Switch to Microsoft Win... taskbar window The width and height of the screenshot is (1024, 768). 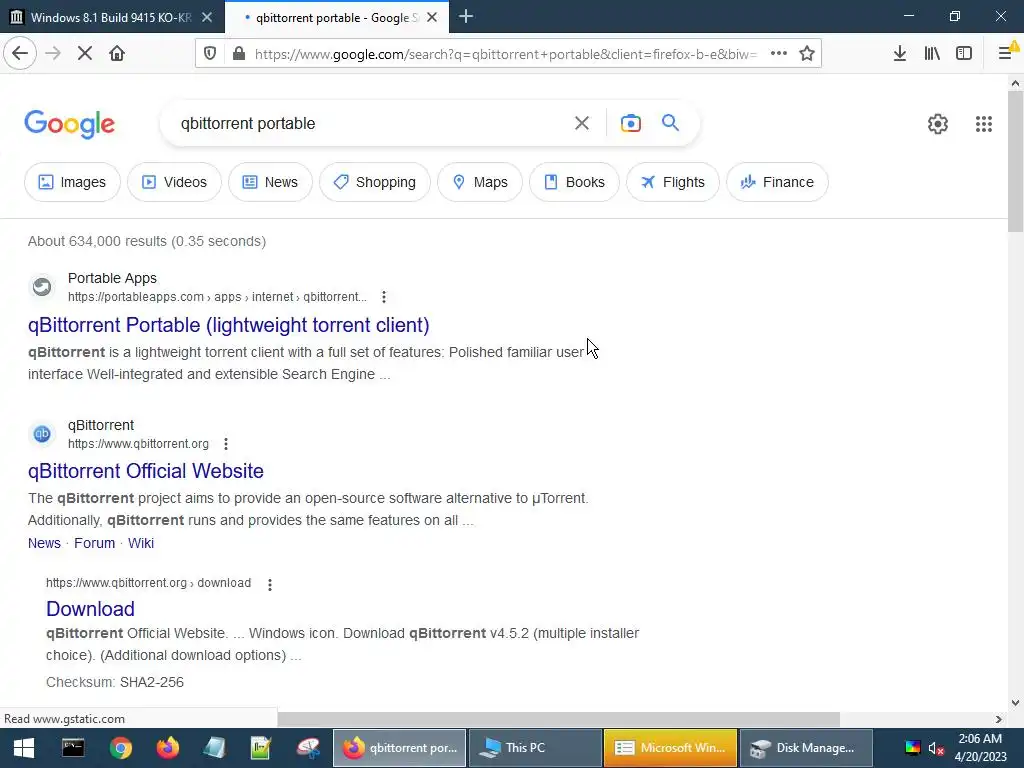point(671,748)
